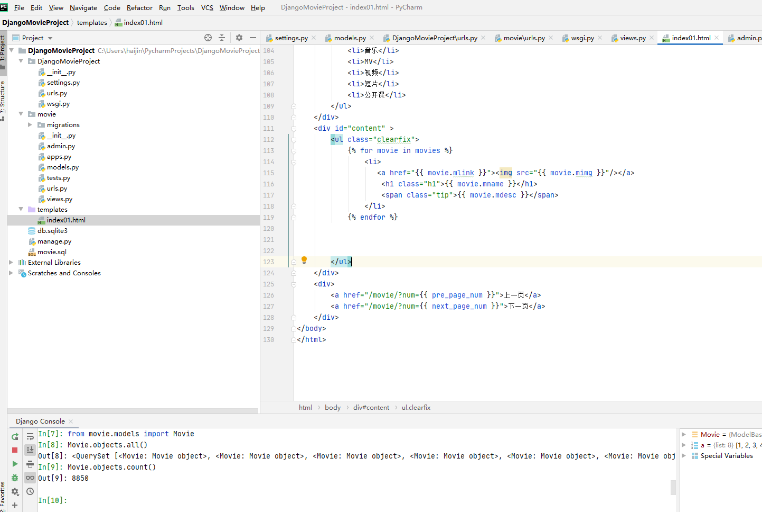
Task: Show the yellow lightbulb intention actions
Action: click(304, 260)
